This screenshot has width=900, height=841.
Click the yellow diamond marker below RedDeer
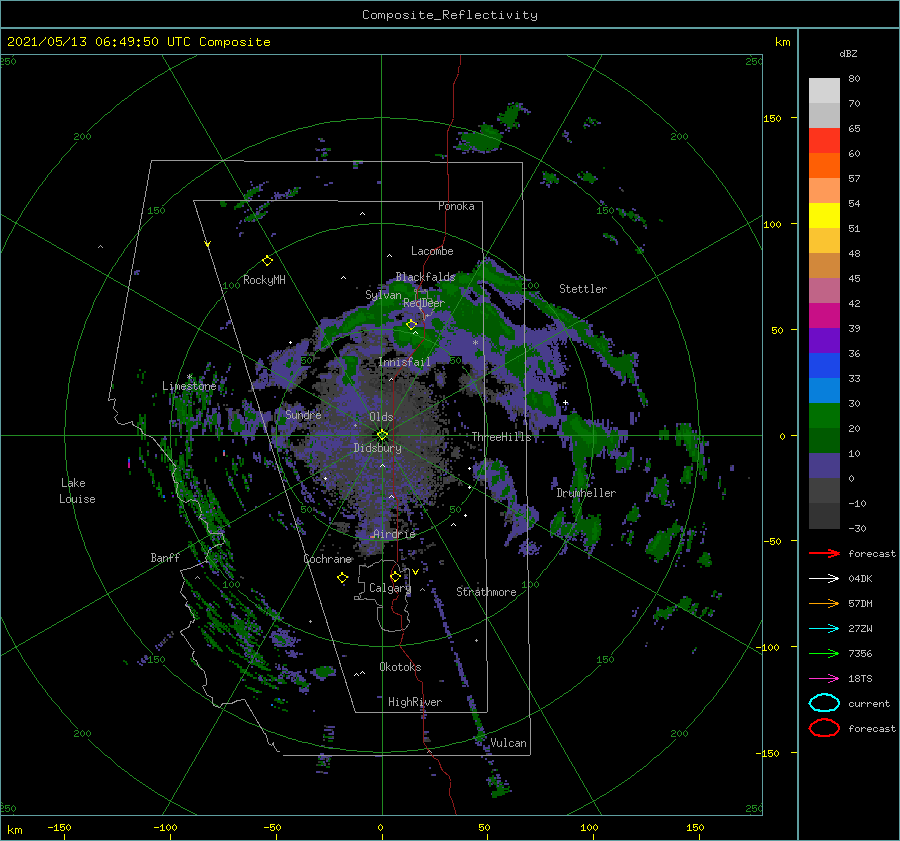(412, 325)
